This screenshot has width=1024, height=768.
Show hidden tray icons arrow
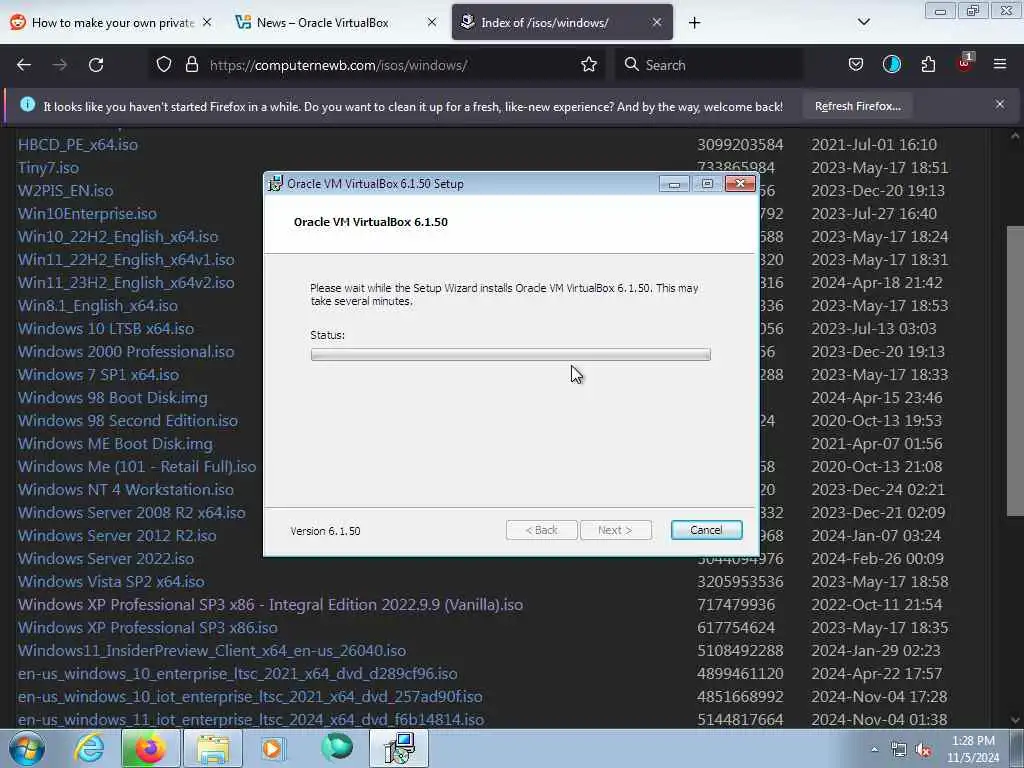click(x=874, y=749)
